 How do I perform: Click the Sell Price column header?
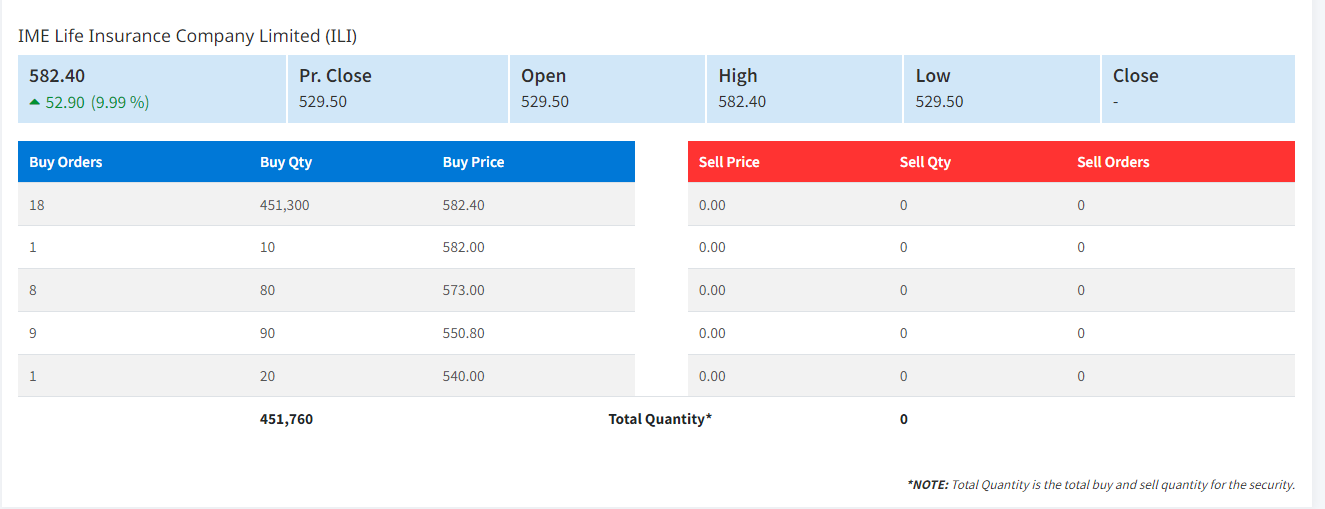(x=729, y=162)
